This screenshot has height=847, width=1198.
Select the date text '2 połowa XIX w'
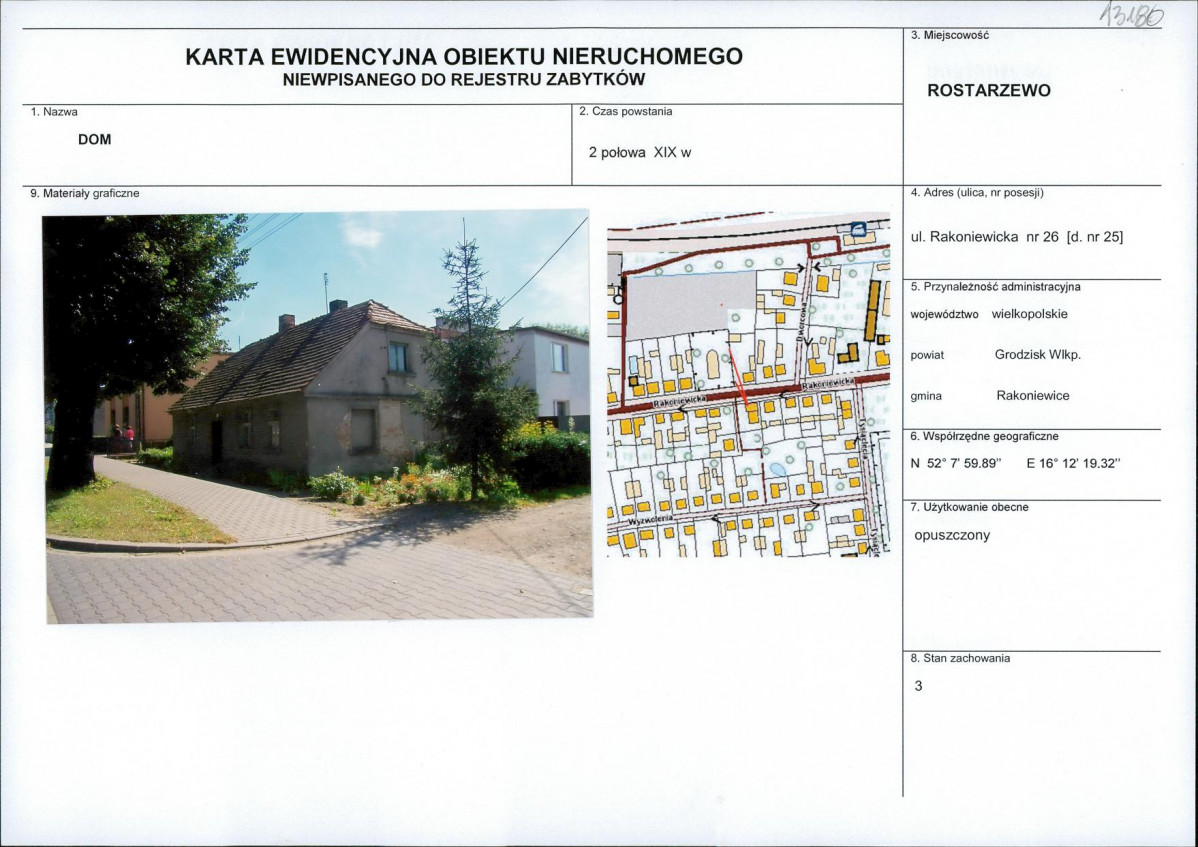tap(639, 153)
